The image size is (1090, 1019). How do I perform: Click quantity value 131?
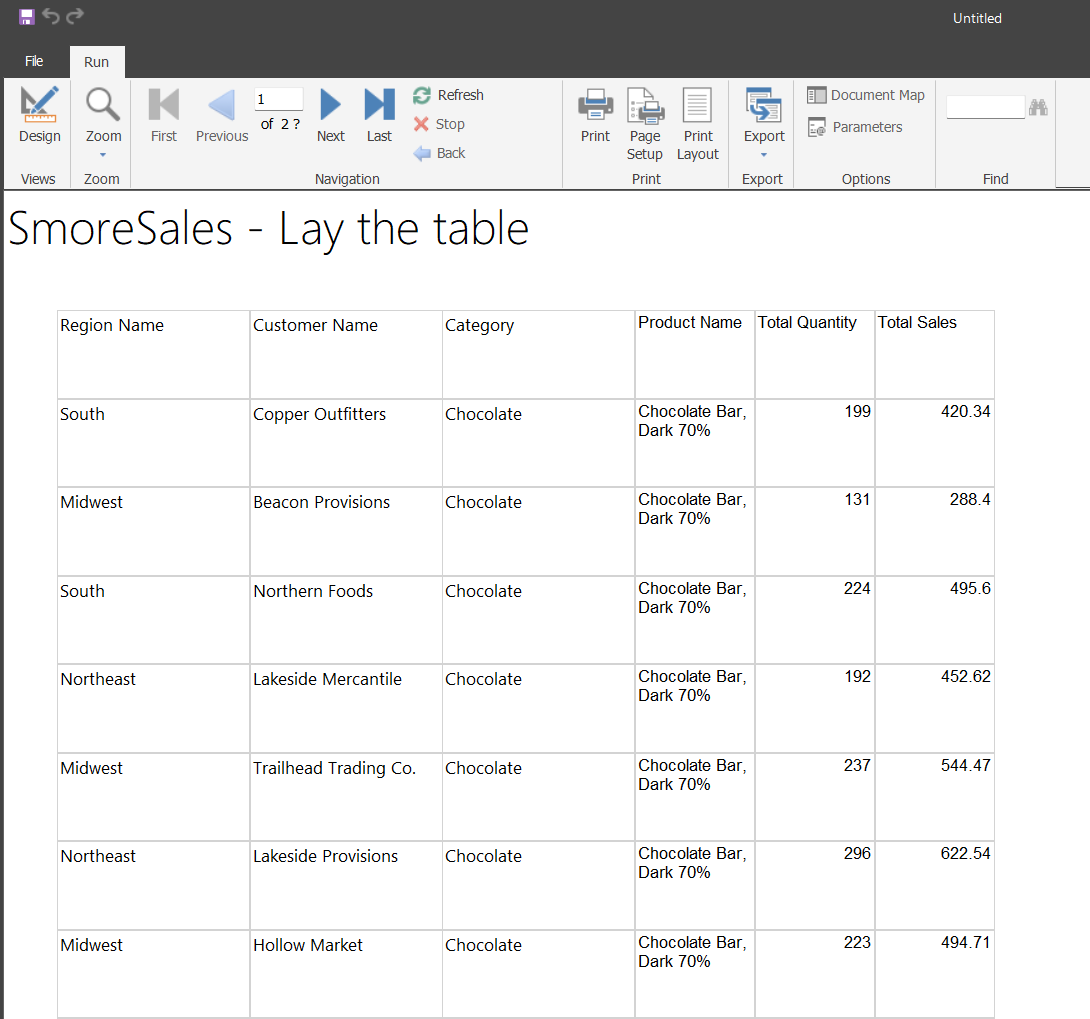click(857, 499)
